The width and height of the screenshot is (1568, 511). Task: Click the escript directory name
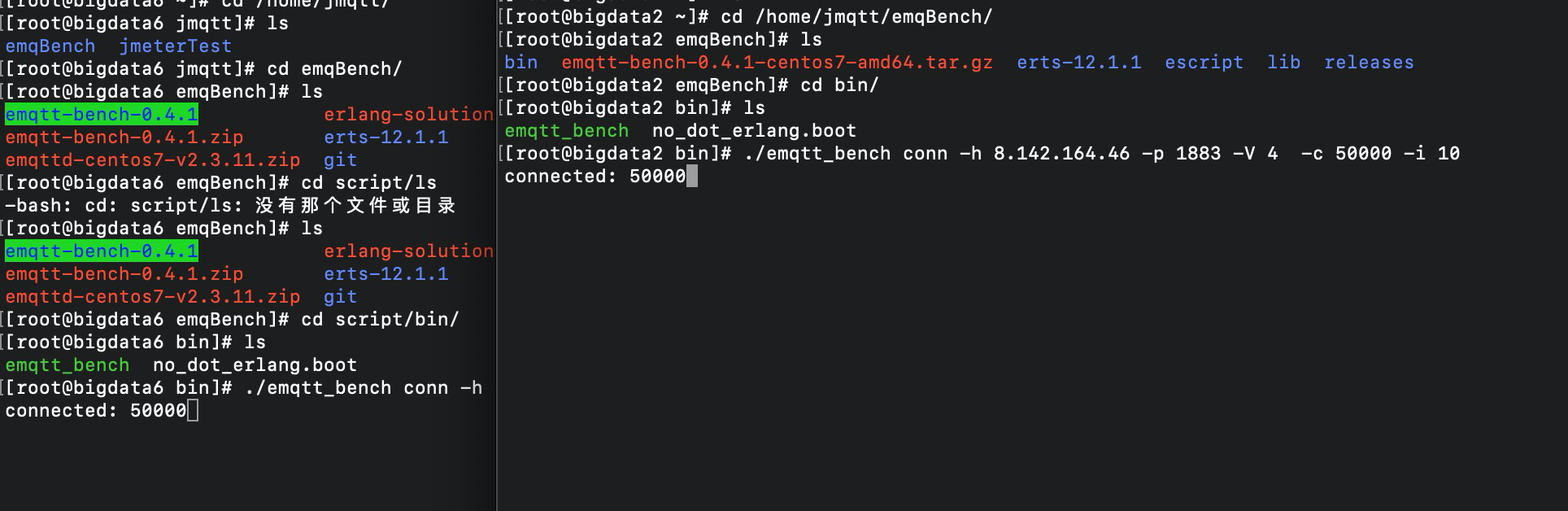(1204, 63)
